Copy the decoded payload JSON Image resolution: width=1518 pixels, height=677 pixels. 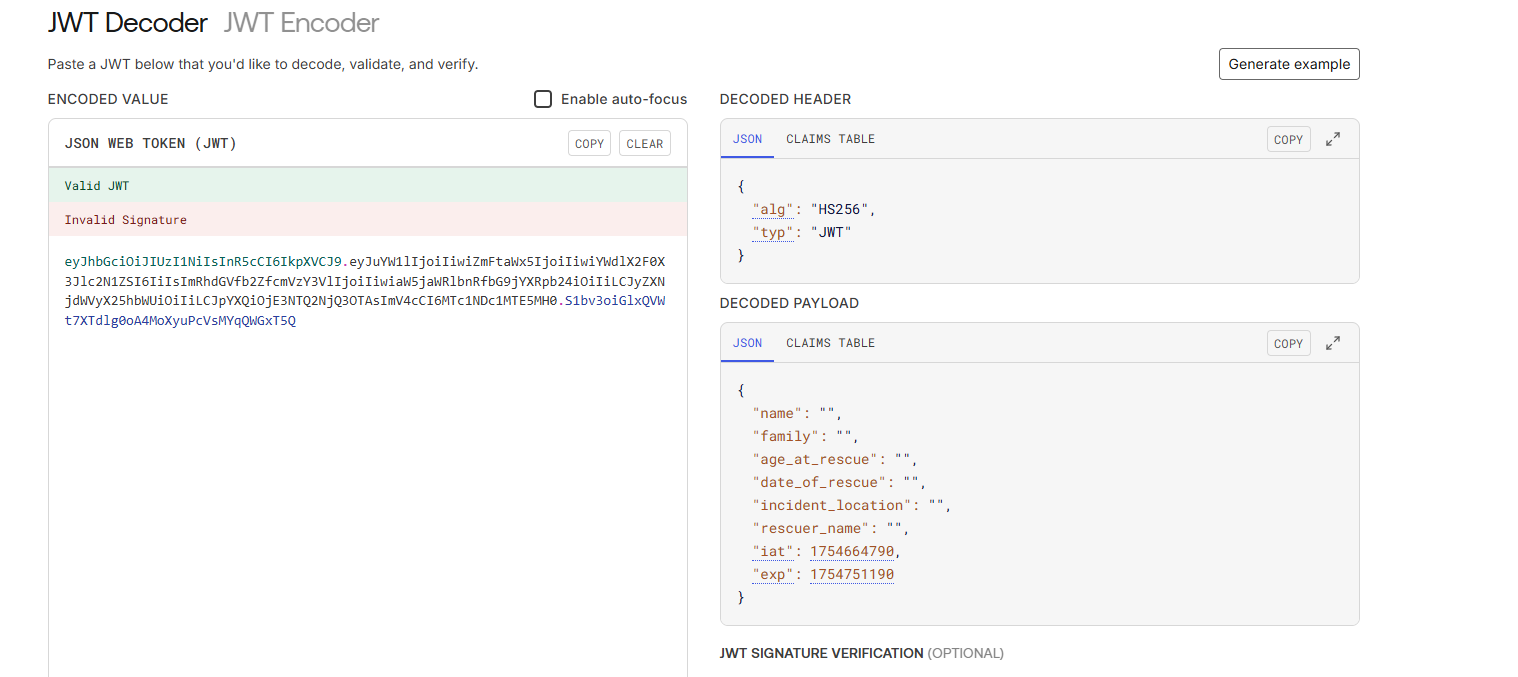1288,343
